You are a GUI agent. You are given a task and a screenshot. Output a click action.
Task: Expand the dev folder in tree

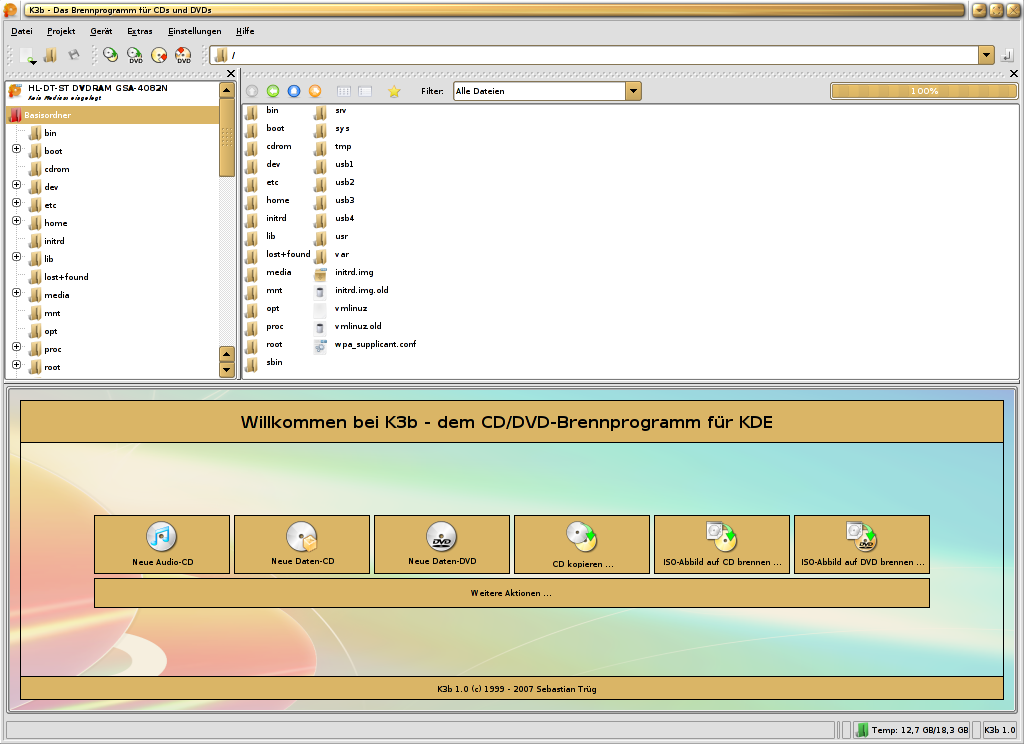17,185
